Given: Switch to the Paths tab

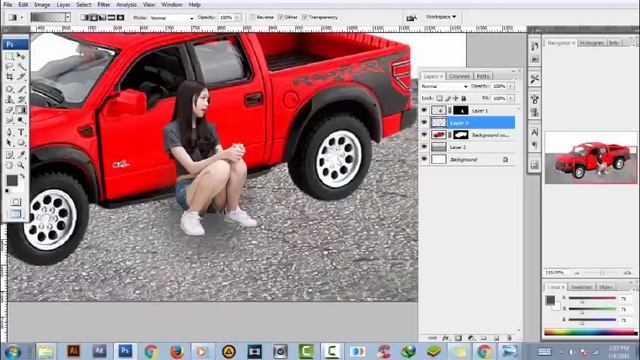Looking at the screenshot, I should click(483, 76).
